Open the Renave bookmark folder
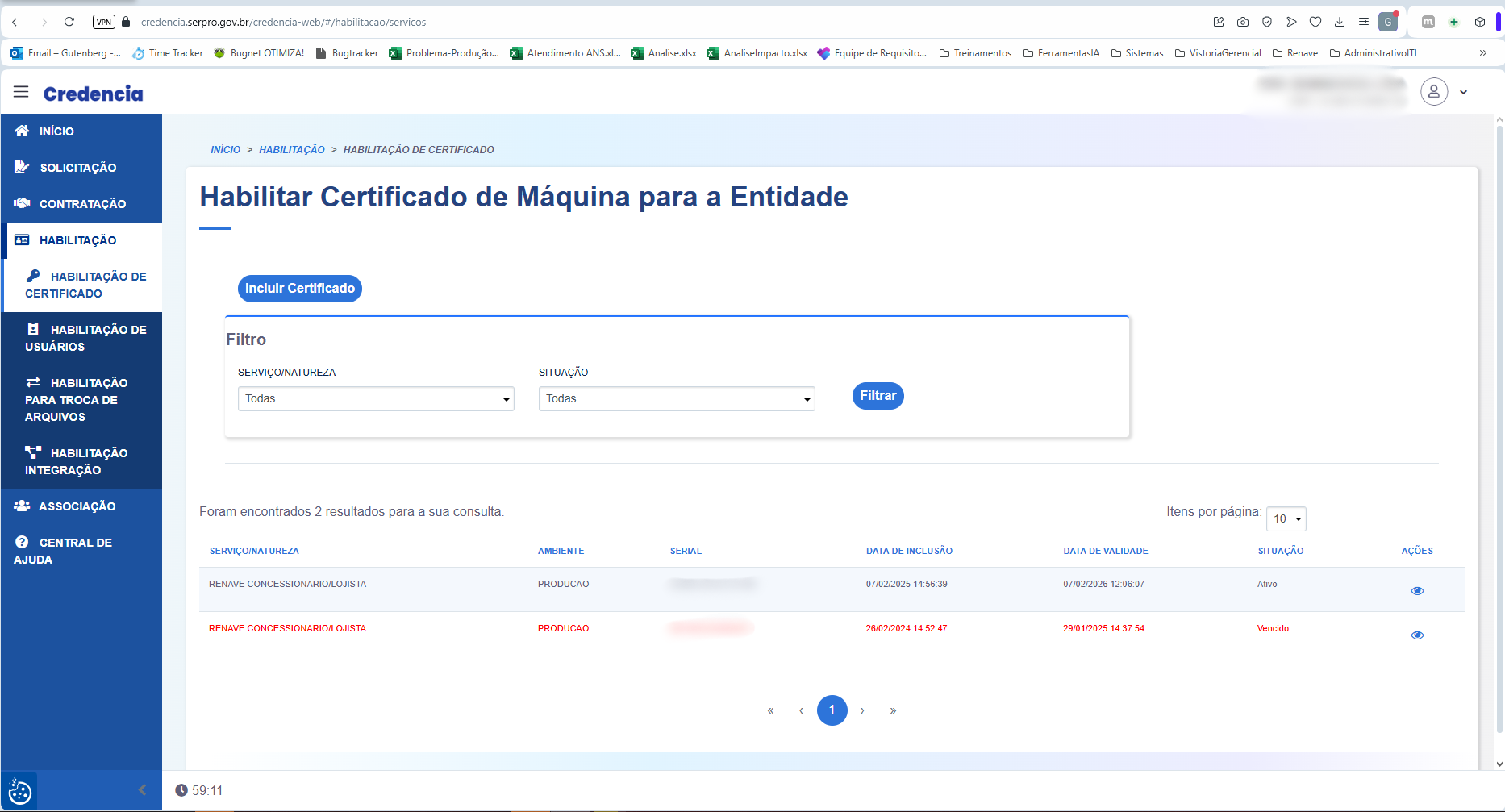The image size is (1505, 812). [x=1295, y=53]
